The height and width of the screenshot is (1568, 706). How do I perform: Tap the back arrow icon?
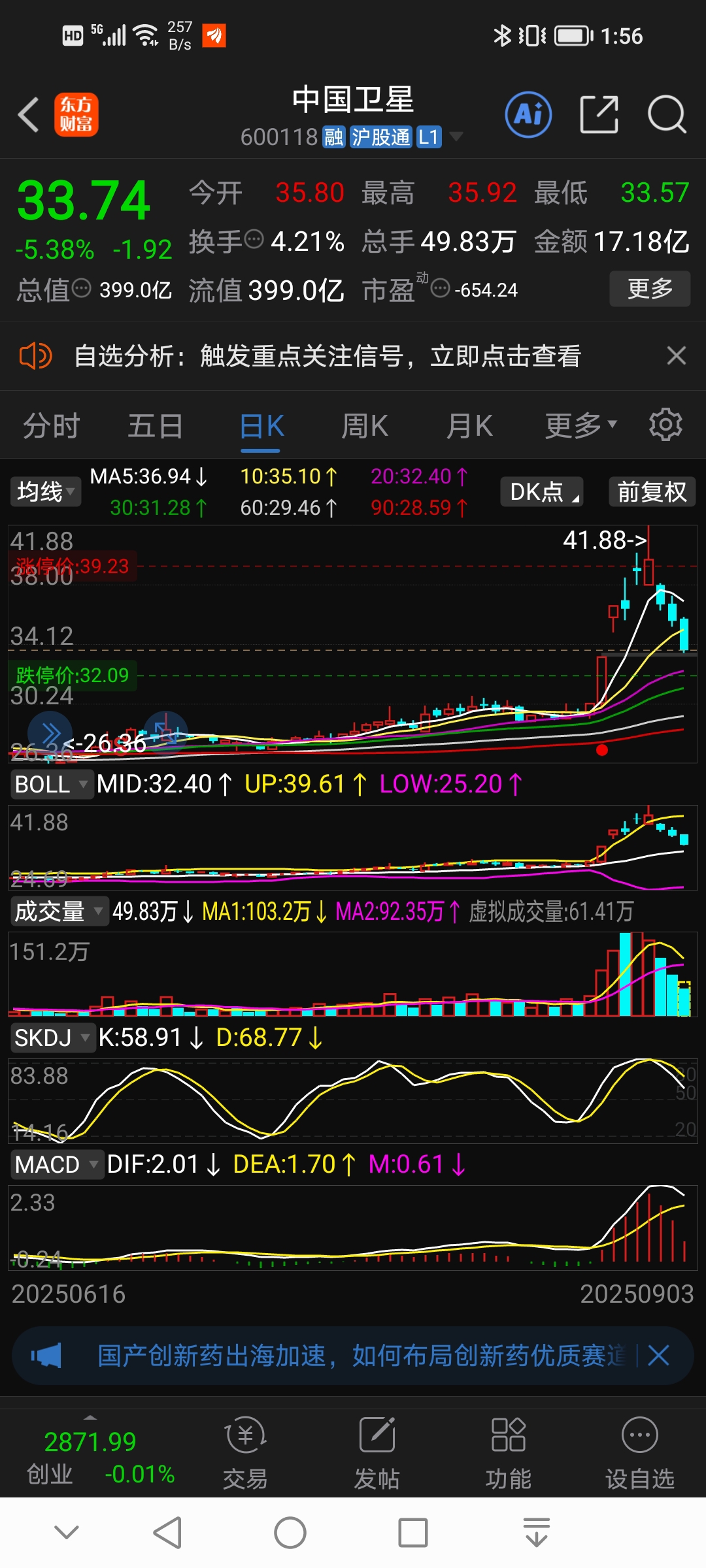click(28, 115)
